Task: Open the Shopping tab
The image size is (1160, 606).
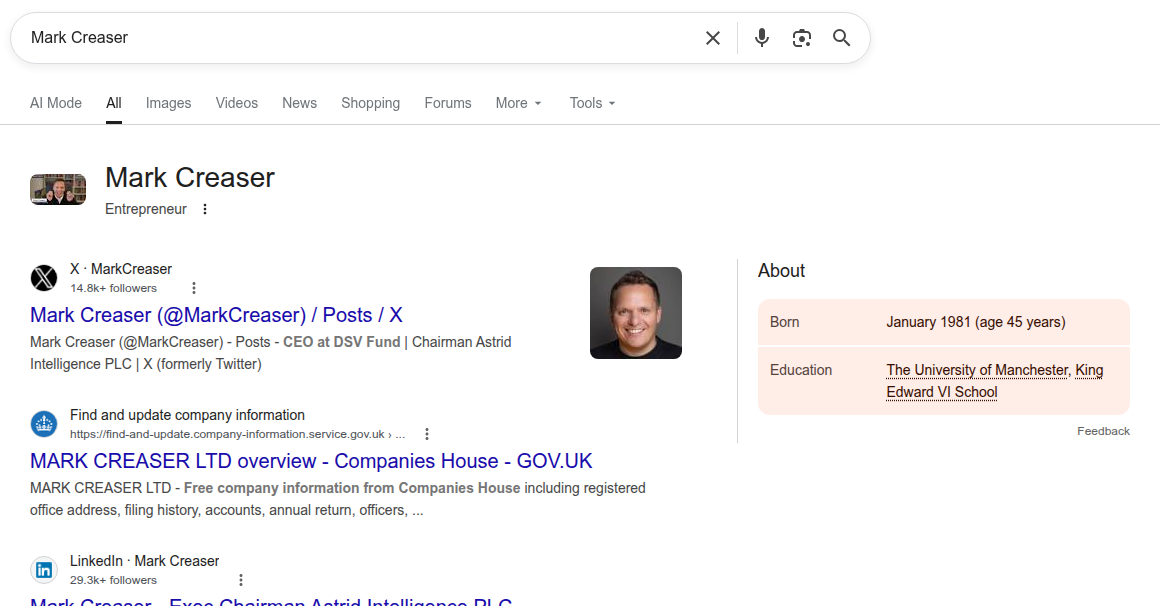Action: point(371,103)
